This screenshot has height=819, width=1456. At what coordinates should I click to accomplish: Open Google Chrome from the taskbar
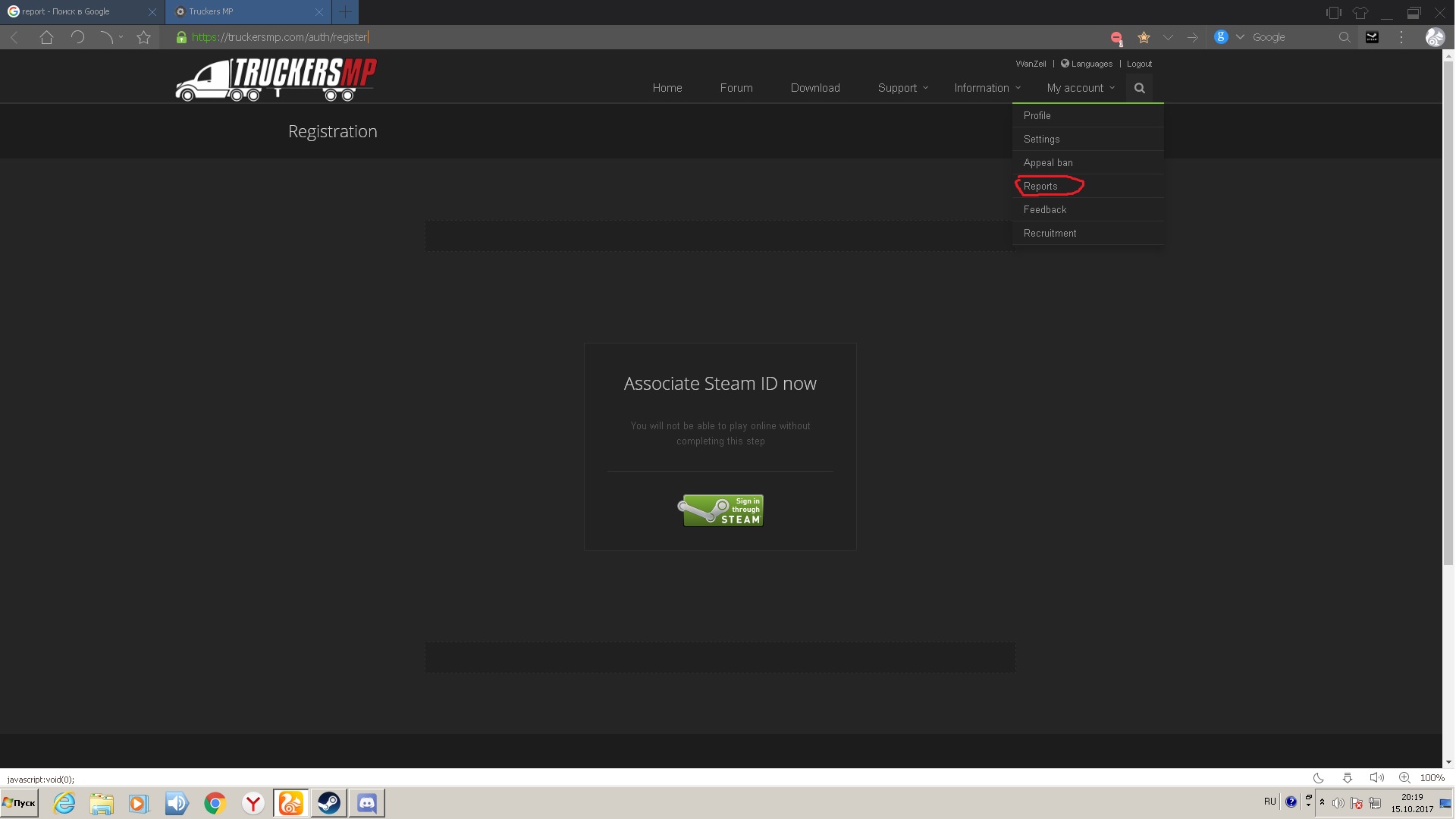tap(215, 803)
